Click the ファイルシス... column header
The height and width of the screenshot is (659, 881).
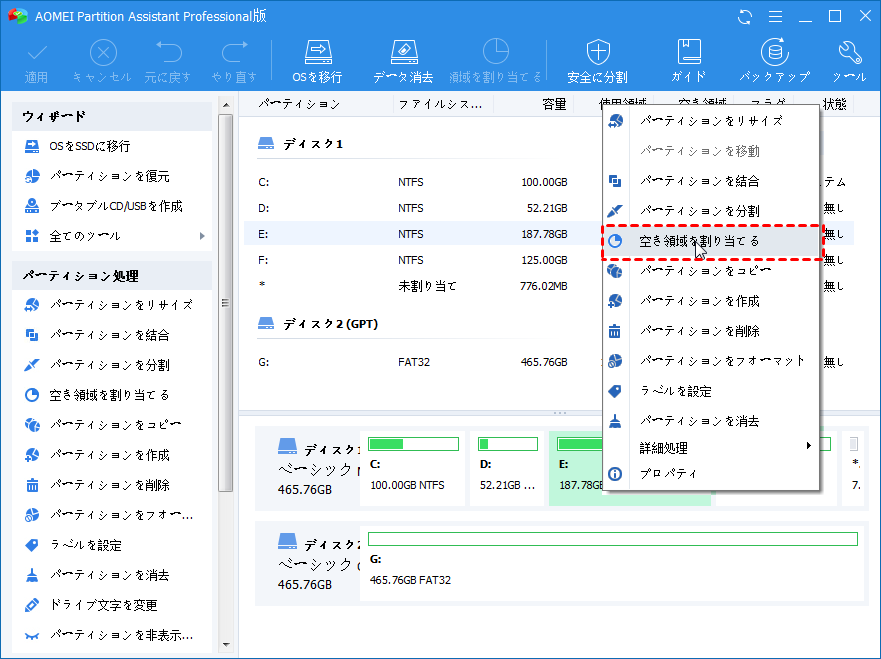[440, 104]
